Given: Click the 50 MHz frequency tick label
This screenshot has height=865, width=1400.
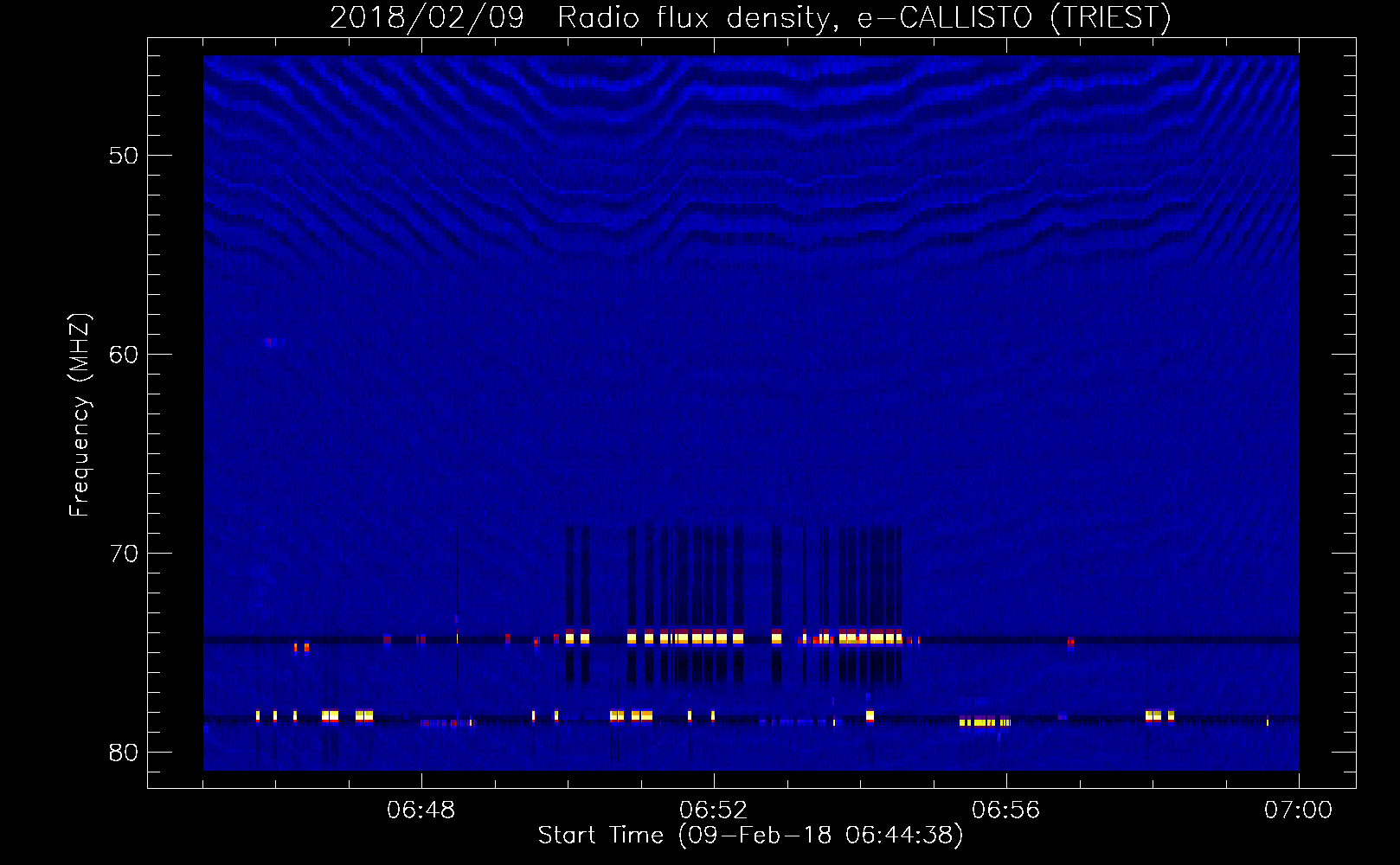Looking at the screenshot, I should click(x=124, y=156).
